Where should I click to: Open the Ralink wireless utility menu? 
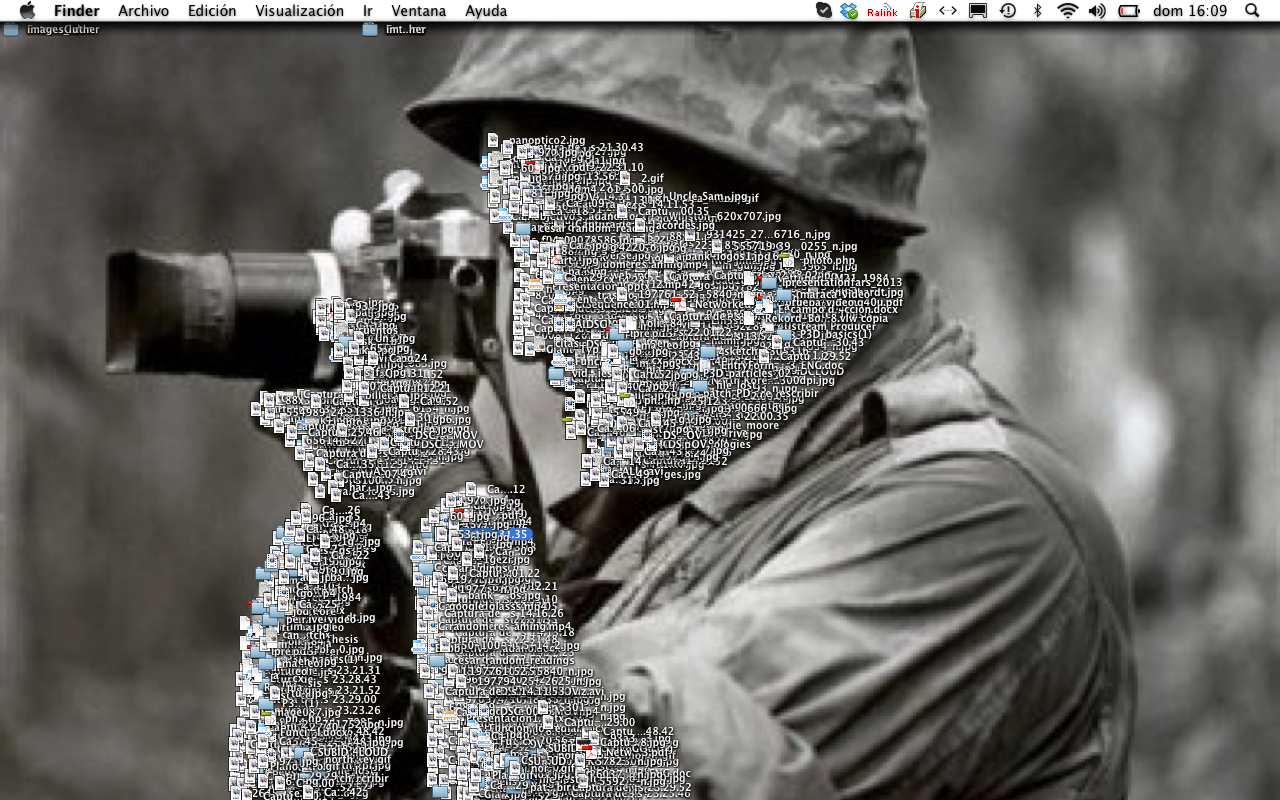(x=882, y=11)
